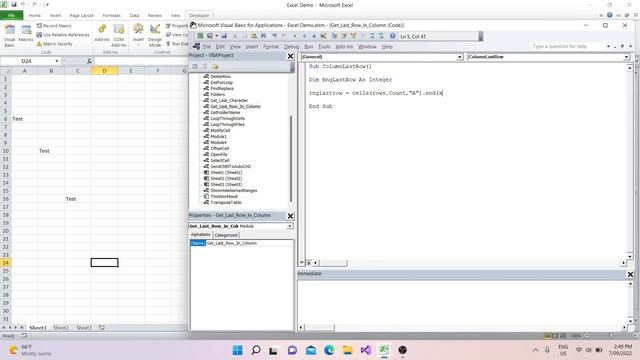Click Macro Security in Excel ribbon
The width and height of the screenshot is (640, 360).
(54, 44)
